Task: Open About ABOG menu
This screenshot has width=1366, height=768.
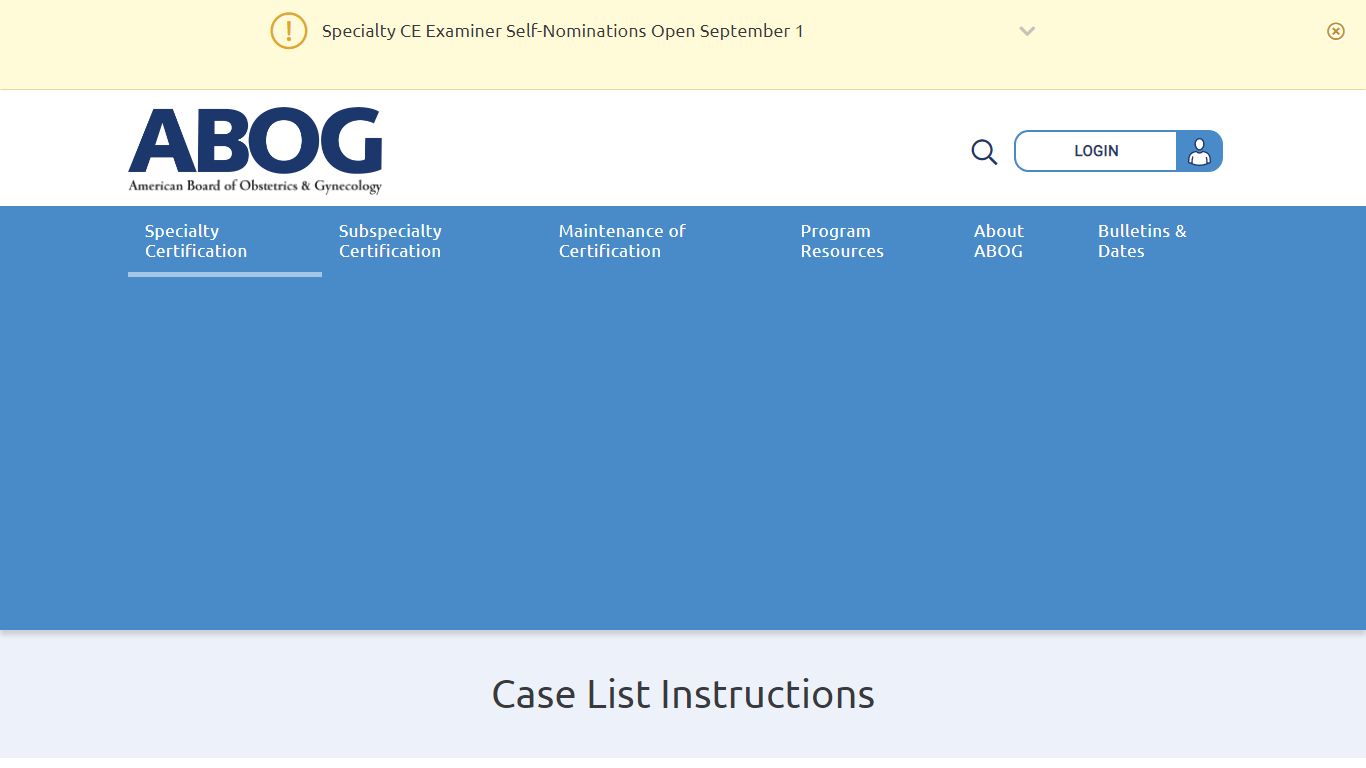Action: click(999, 241)
